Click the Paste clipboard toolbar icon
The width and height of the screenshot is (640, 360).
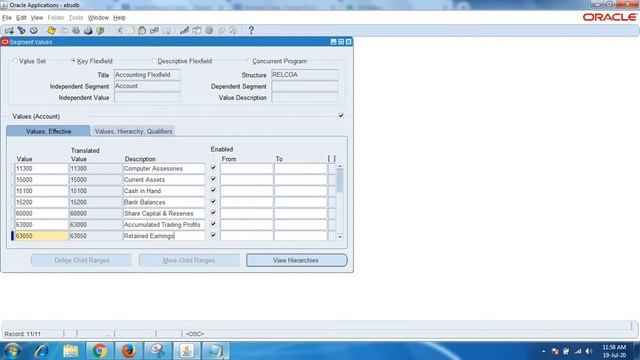point(142,31)
